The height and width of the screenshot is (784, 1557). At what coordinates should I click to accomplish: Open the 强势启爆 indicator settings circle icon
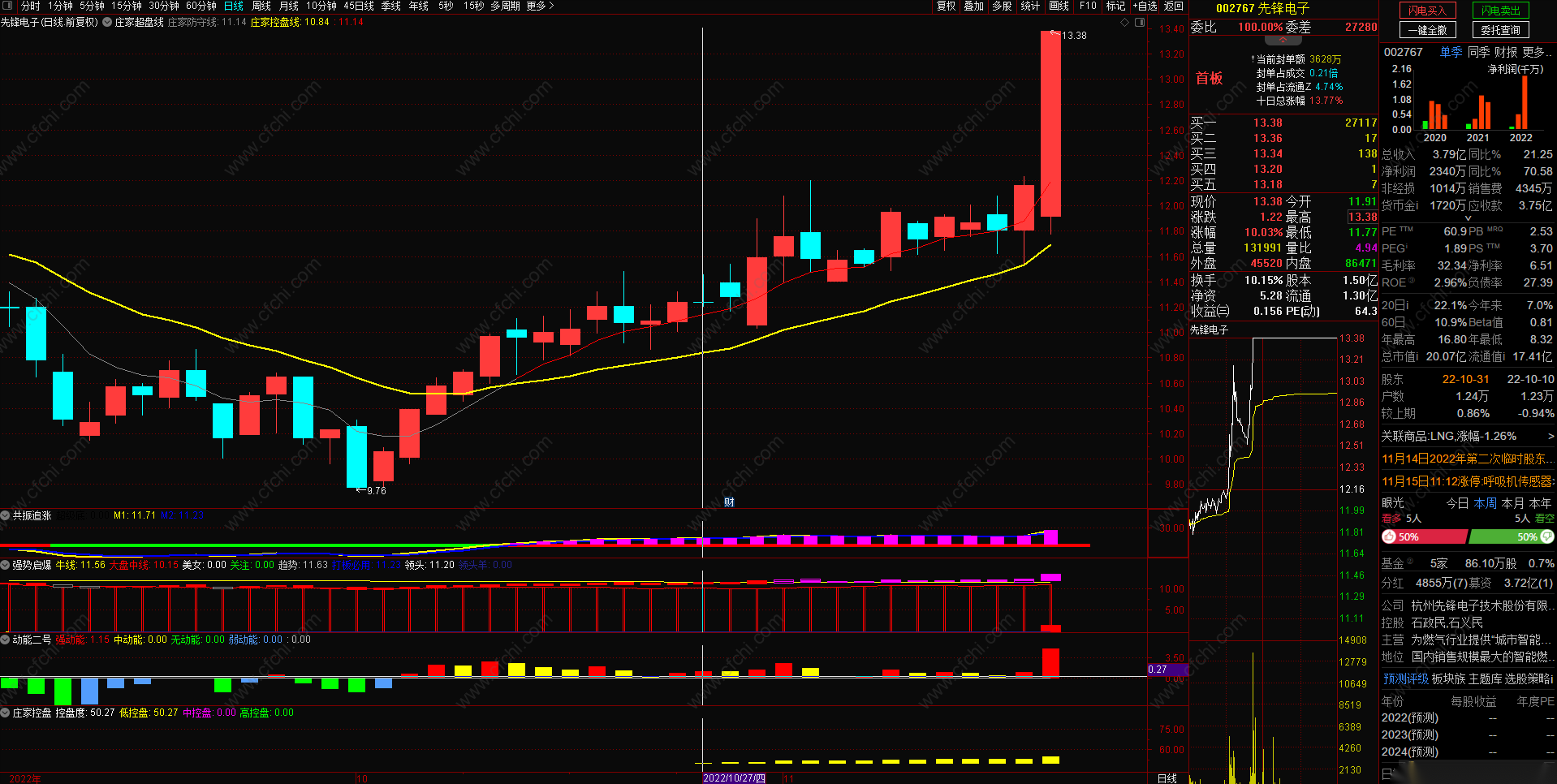tap(6, 565)
